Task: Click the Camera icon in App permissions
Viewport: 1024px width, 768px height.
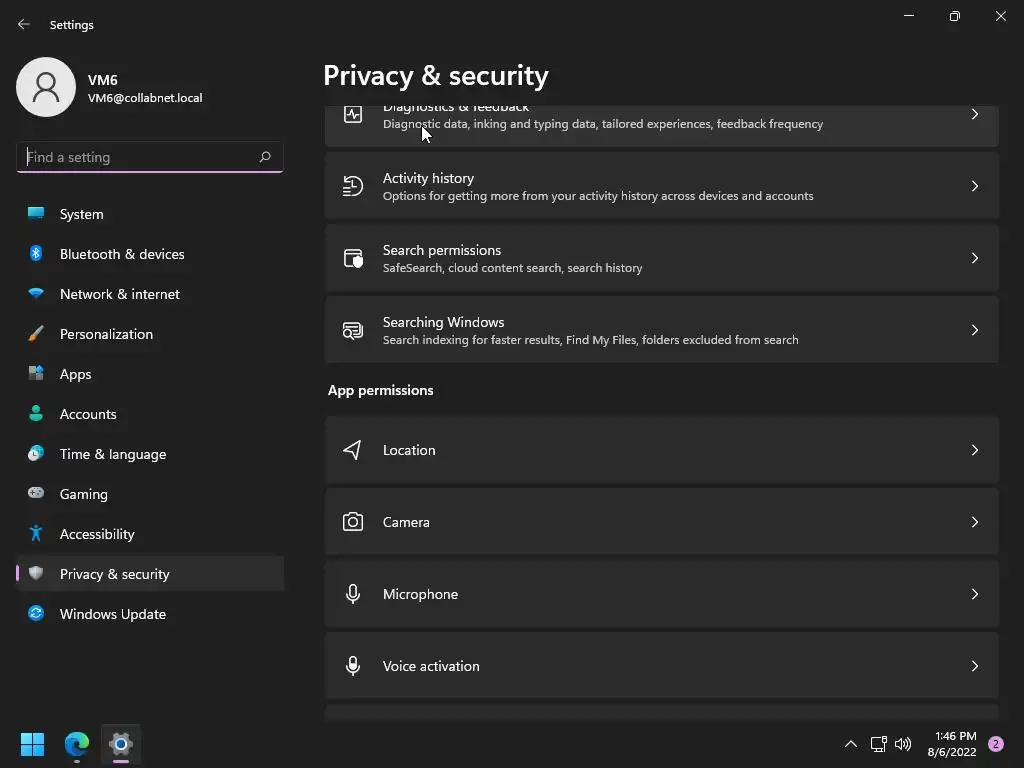Action: [x=352, y=522]
